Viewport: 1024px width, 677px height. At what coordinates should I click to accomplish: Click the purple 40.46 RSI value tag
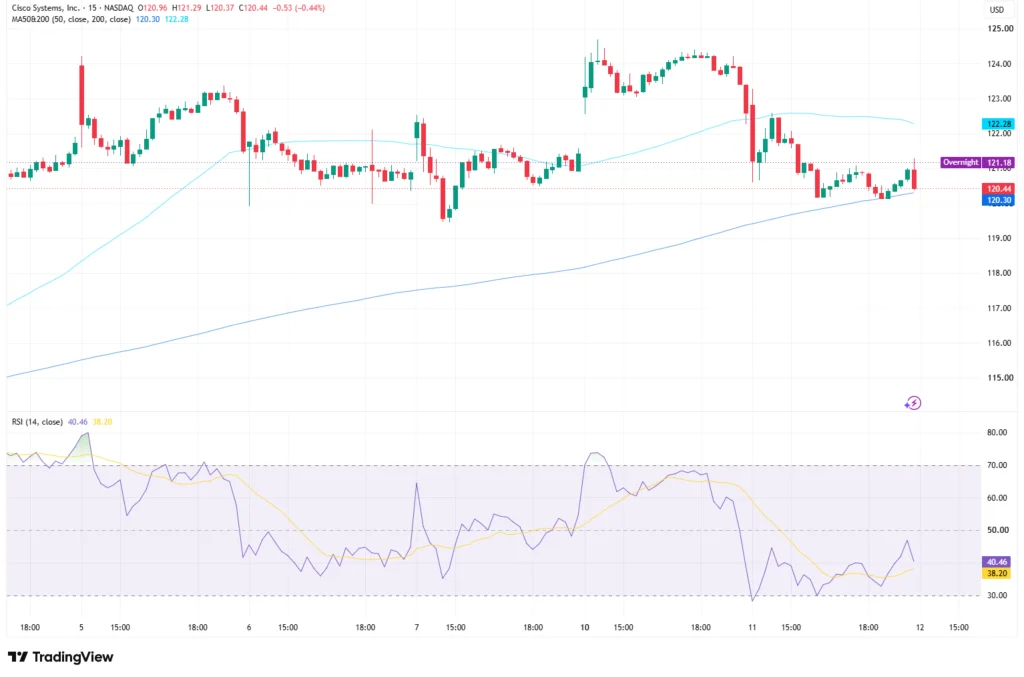pyautogui.click(x=997, y=561)
